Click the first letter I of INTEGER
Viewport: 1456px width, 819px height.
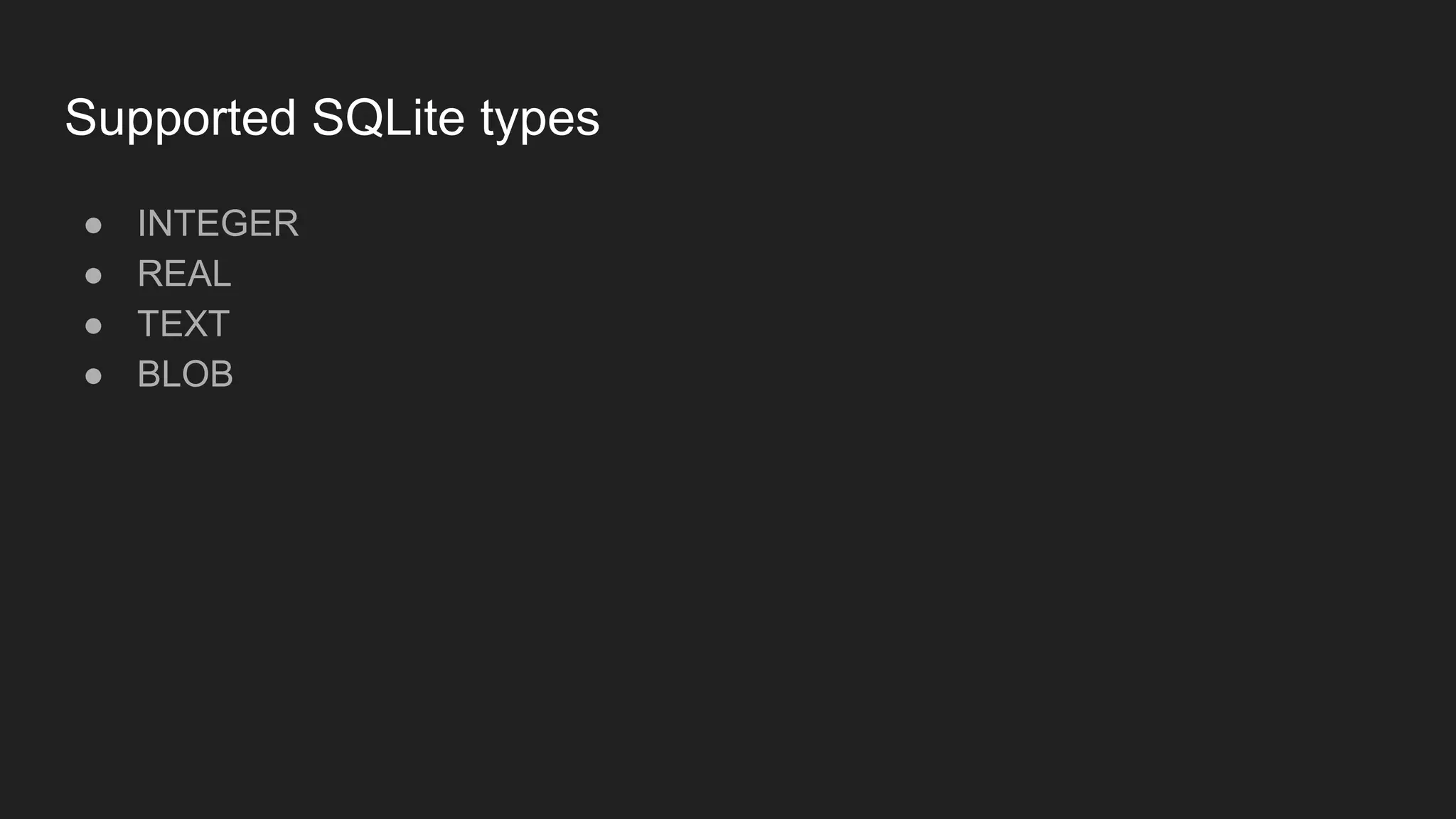coord(141,223)
